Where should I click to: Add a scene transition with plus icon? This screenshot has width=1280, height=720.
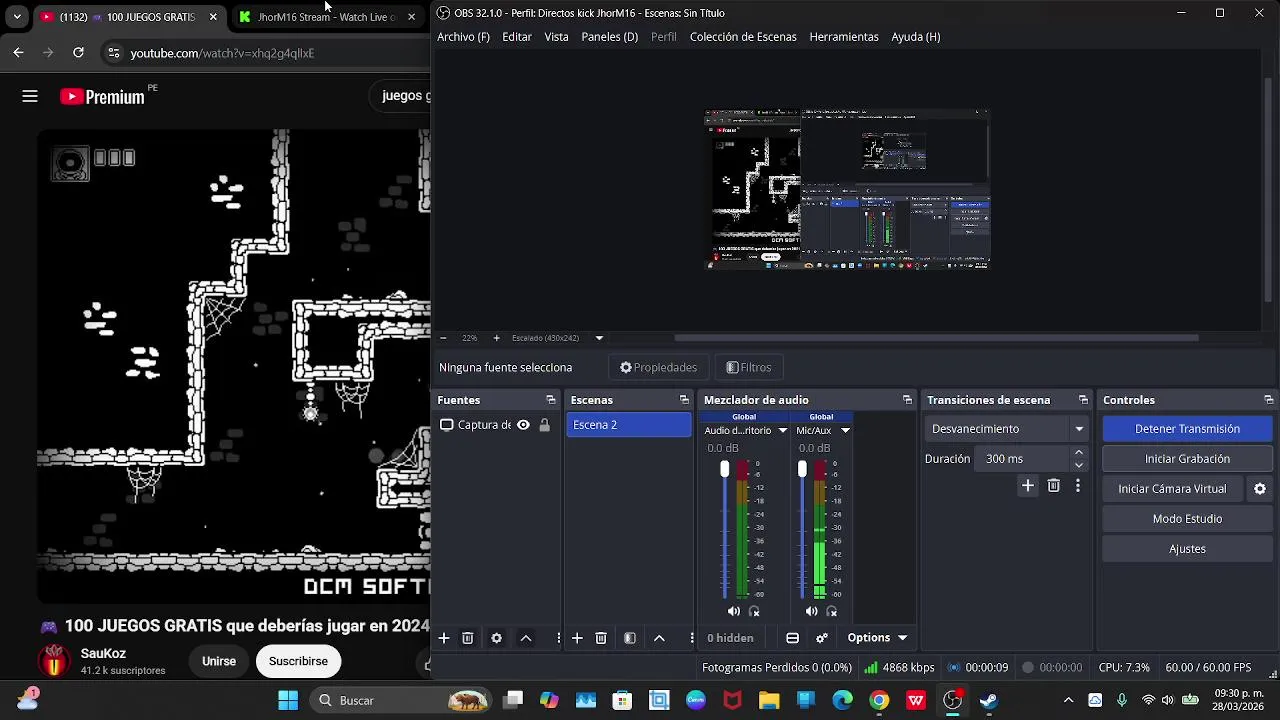click(x=1027, y=485)
